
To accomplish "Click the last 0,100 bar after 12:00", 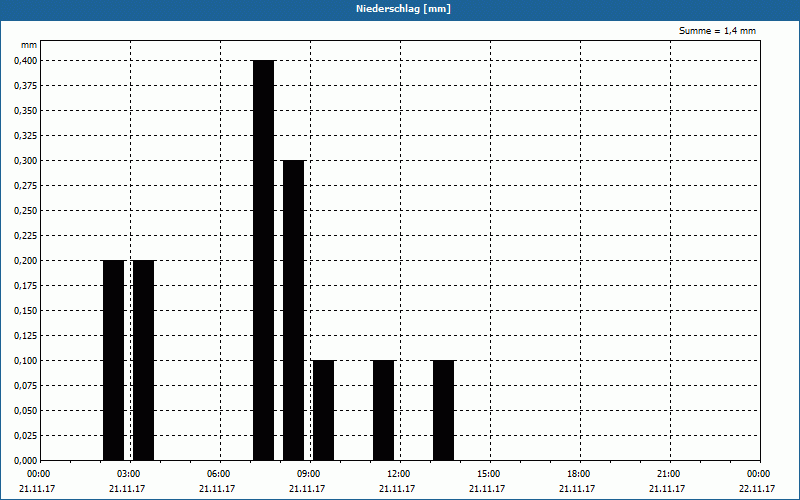I will [444, 410].
